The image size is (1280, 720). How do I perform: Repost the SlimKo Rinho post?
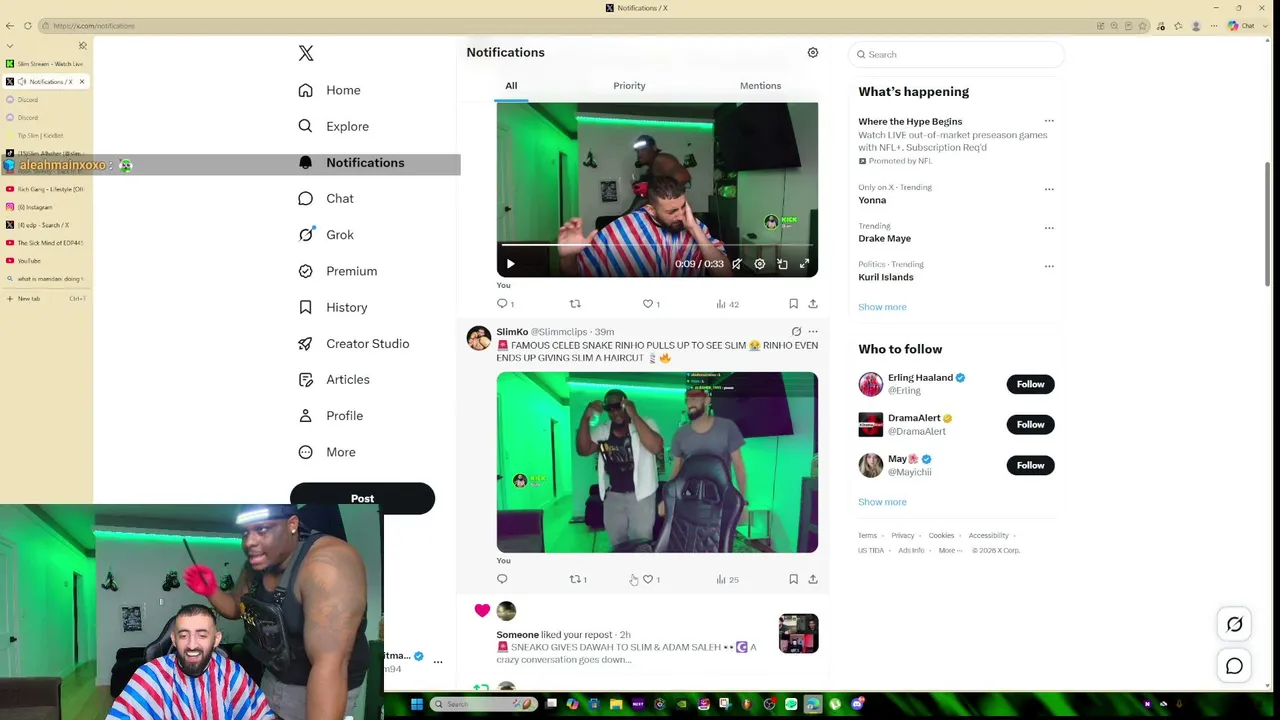coord(577,579)
